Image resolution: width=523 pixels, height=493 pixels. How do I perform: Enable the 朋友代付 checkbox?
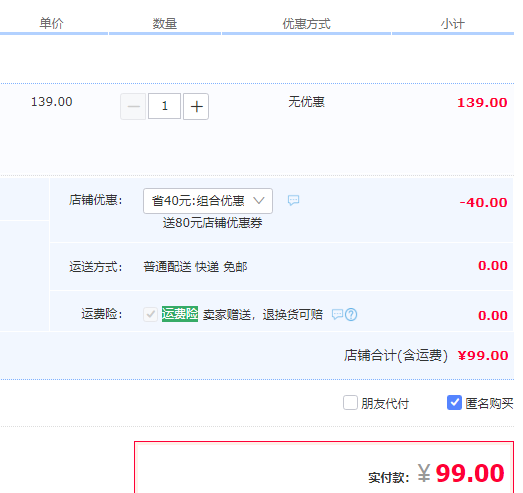tap(350, 403)
